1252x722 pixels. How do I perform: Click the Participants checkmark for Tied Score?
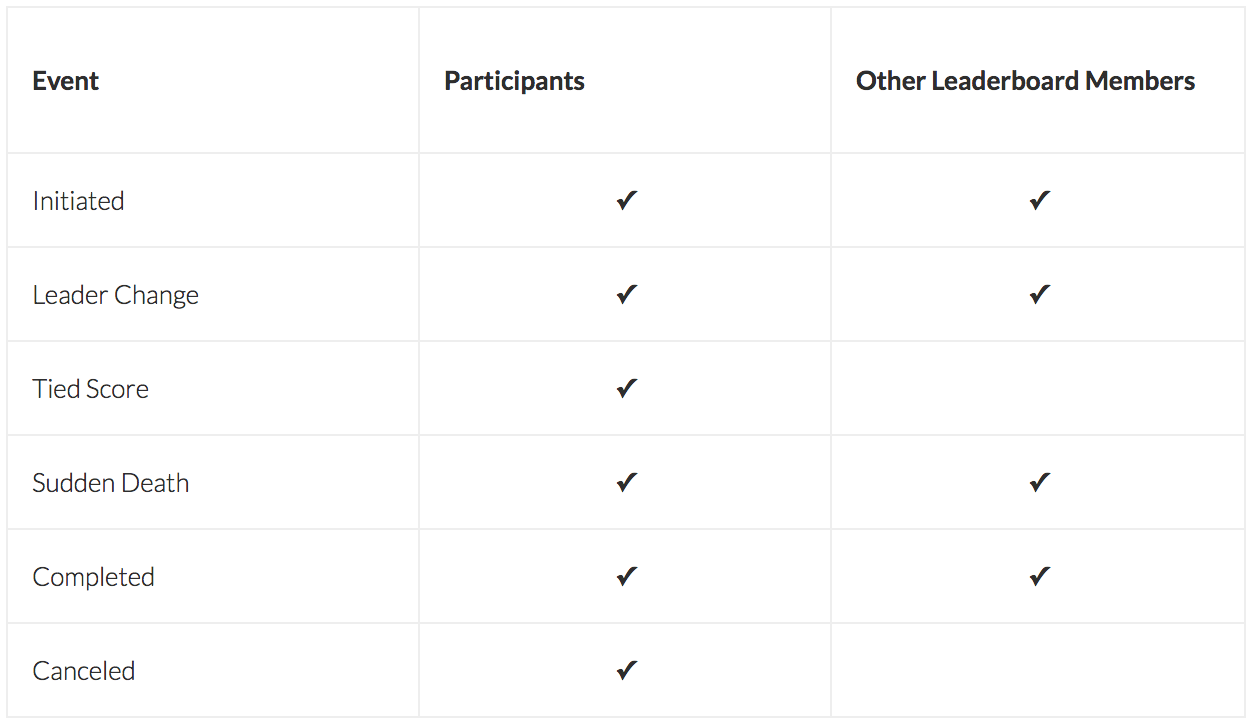click(x=626, y=389)
